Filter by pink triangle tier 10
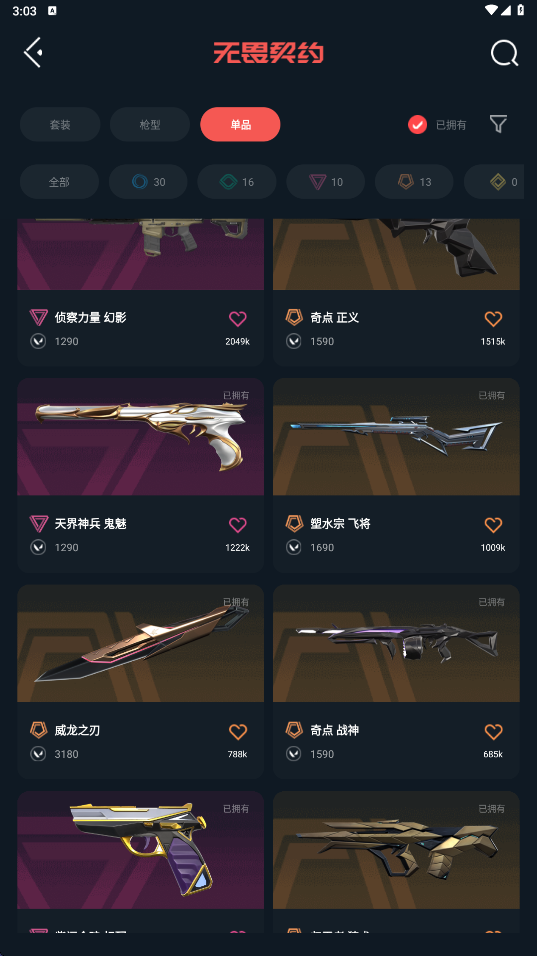The width and height of the screenshot is (537, 956). tap(325, 182)
